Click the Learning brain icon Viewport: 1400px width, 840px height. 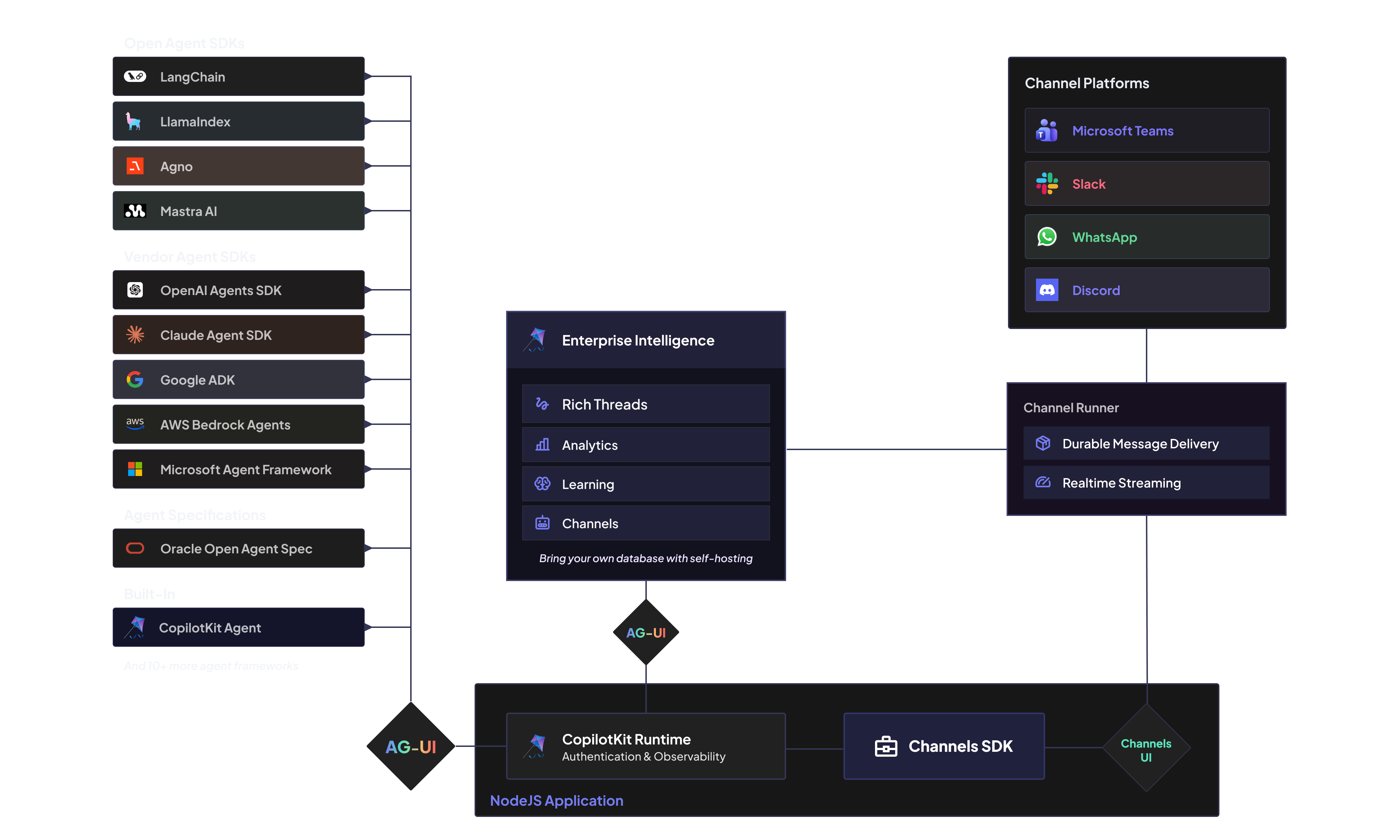[542, 483]
